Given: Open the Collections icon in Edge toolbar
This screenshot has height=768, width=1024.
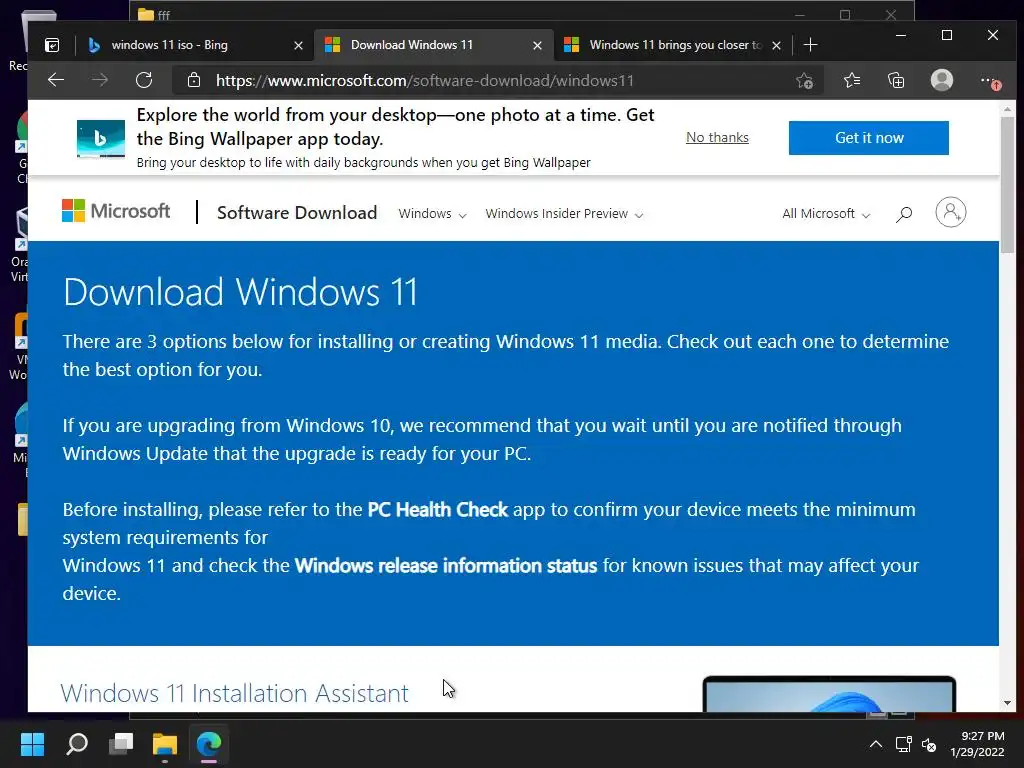Looking at the screenshot, I should [x=896, y=80].
